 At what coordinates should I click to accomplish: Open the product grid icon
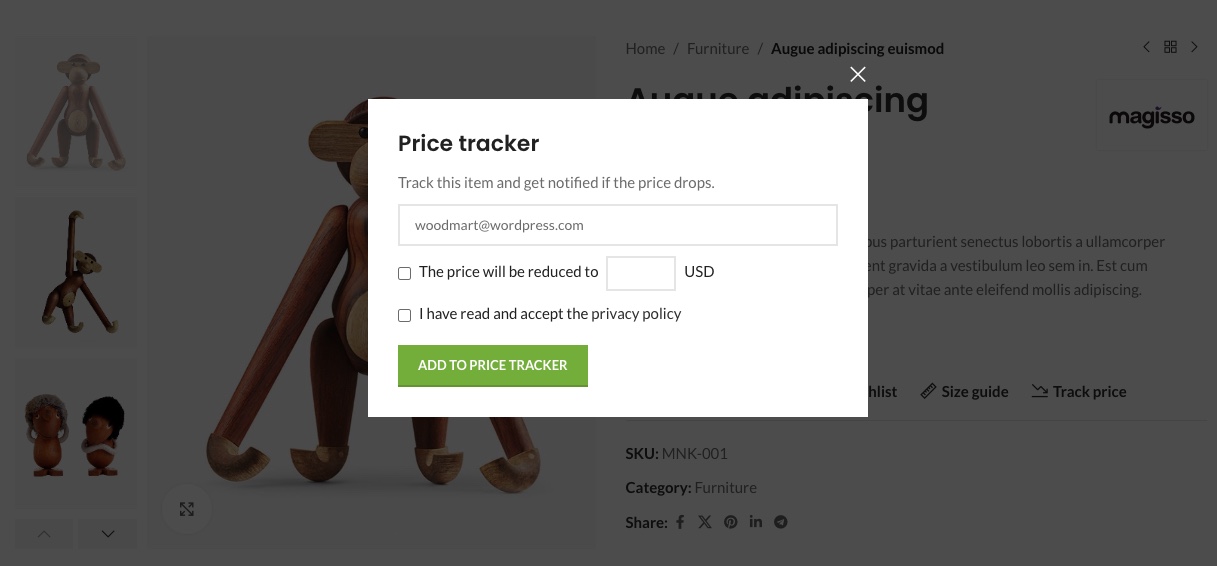[x=1170, y=47]
